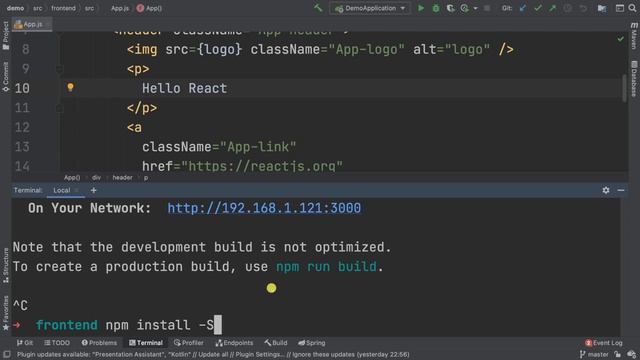Click line number 13 in the gutter
640x360 pixels.
tap(22, 147)
